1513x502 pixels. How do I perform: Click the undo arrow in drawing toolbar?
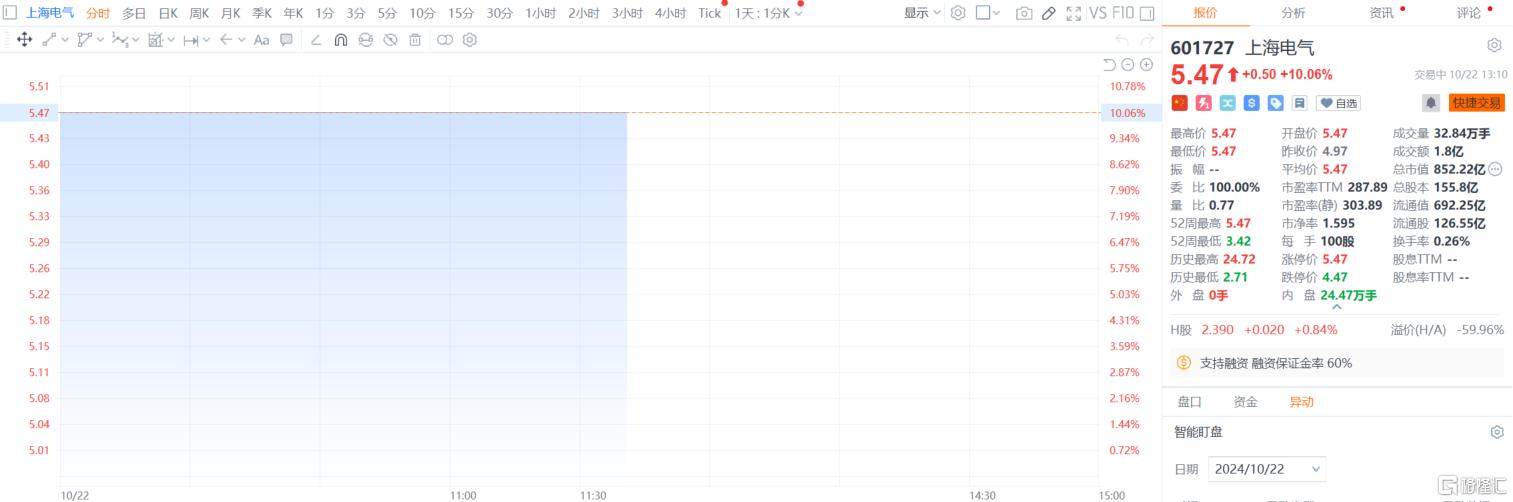click(x=1122, y=40)
